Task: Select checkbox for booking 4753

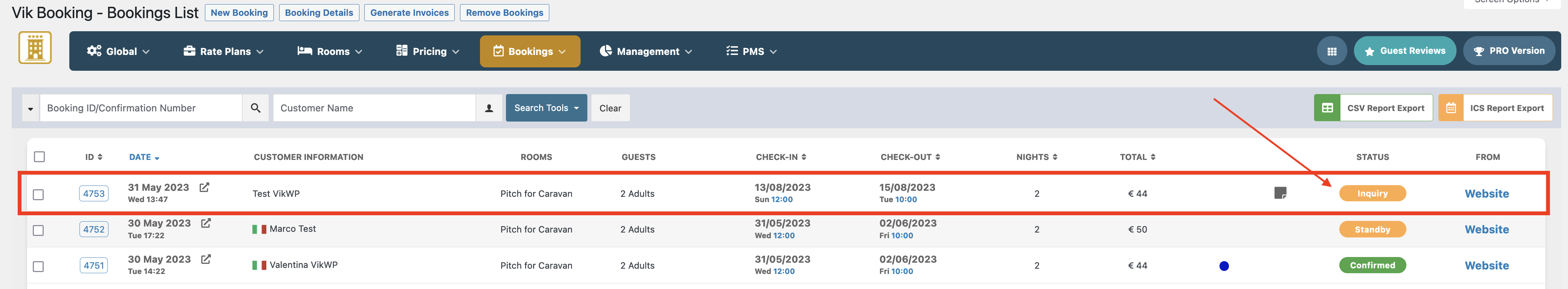Action: pos(38,195)
